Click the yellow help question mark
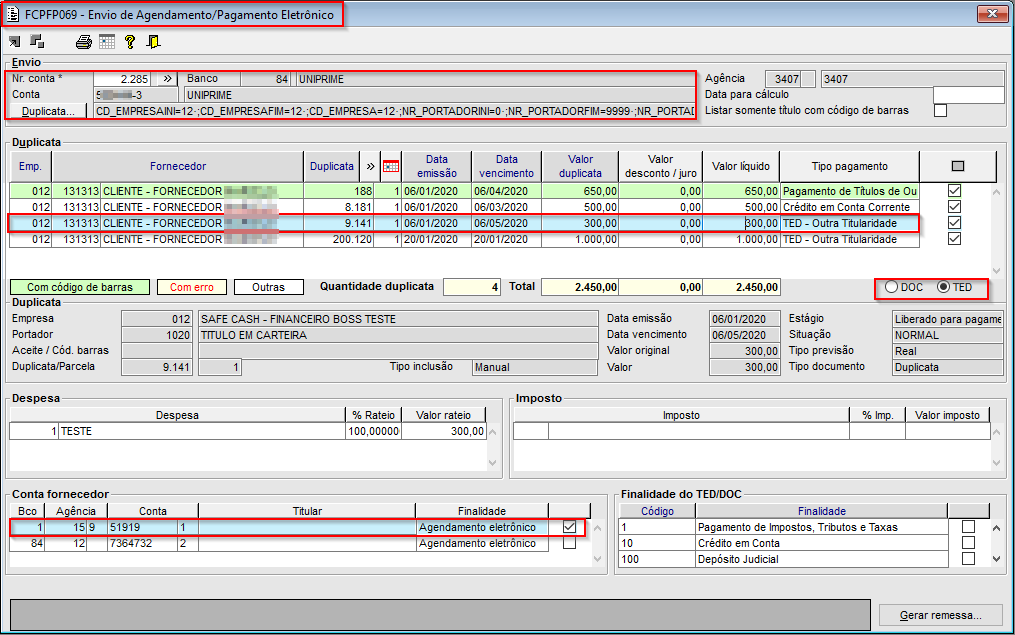The image size is (1015, 635). [129, 42]
